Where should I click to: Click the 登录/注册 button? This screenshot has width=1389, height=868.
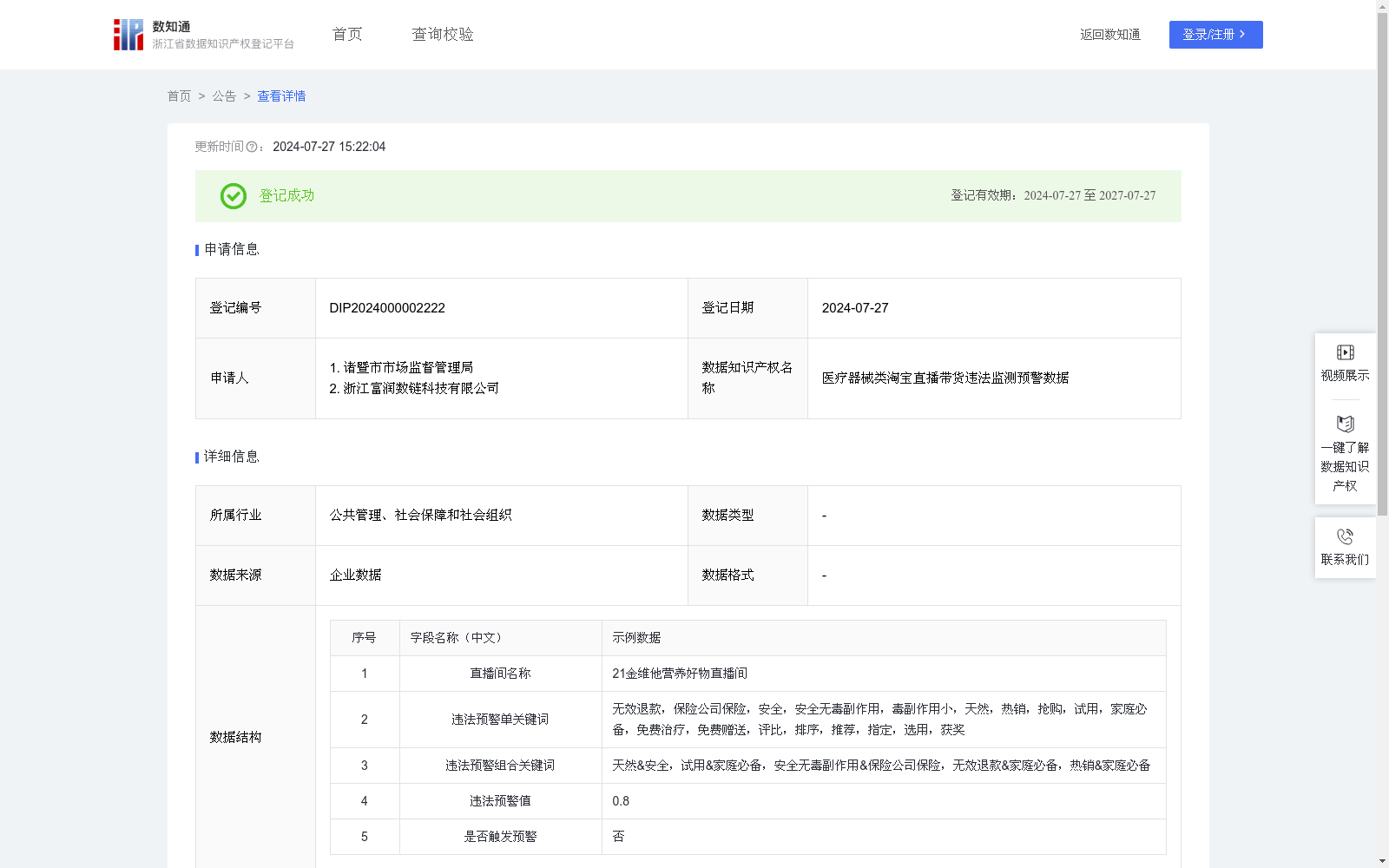click(1215, 35)
